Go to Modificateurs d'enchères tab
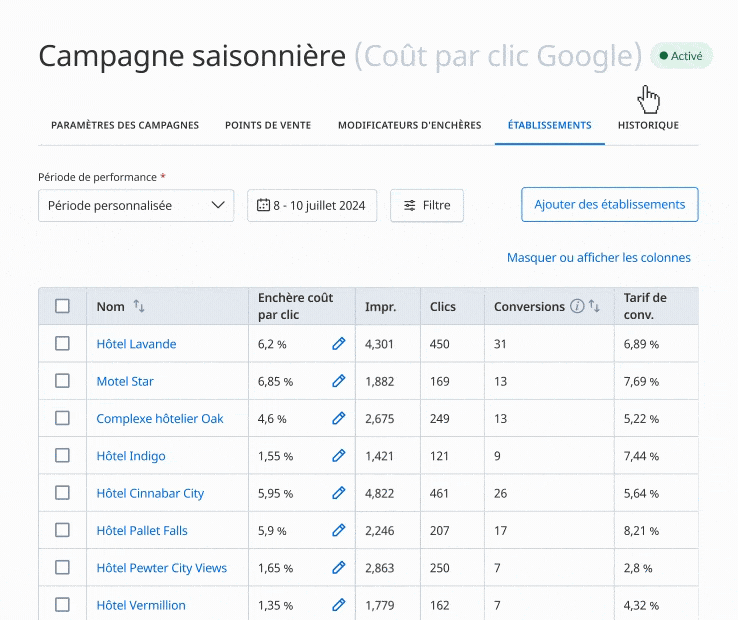Viewport: 738px width, 620px height. pyautogui.click(x=409, y=126)
